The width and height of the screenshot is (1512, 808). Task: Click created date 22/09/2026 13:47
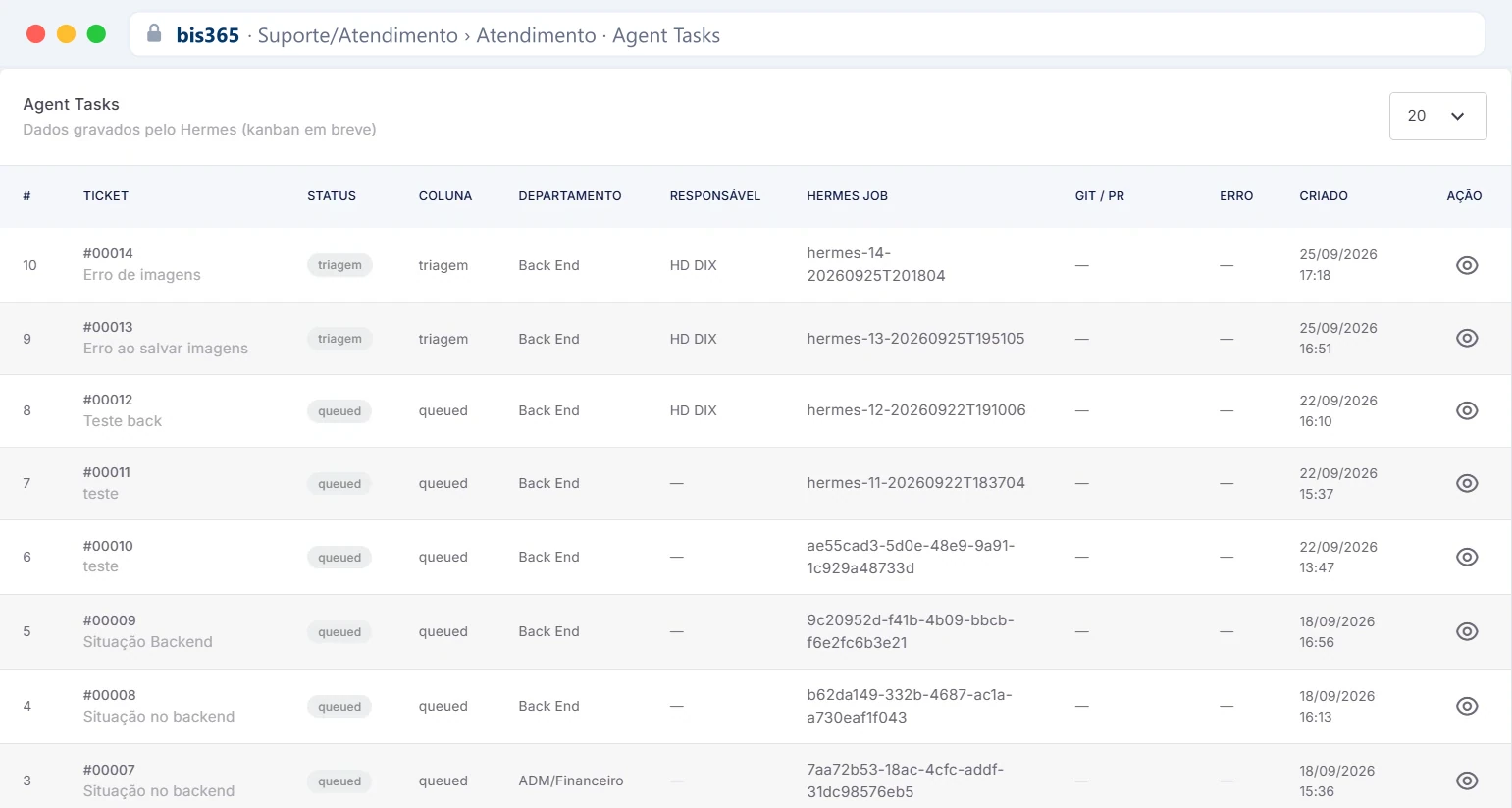[1338, 557]
